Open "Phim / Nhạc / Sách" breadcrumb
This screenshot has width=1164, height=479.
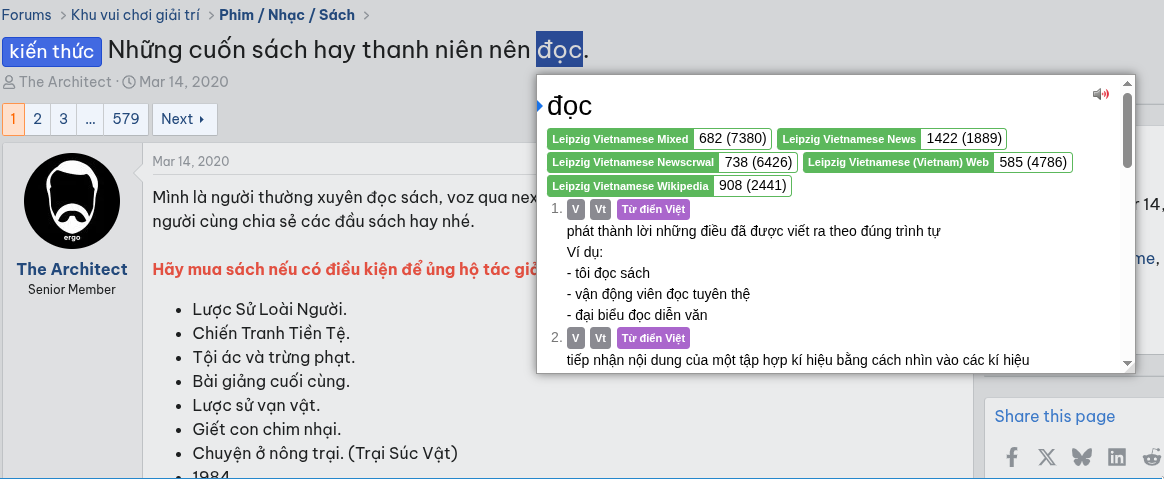(x=286, y=15)
